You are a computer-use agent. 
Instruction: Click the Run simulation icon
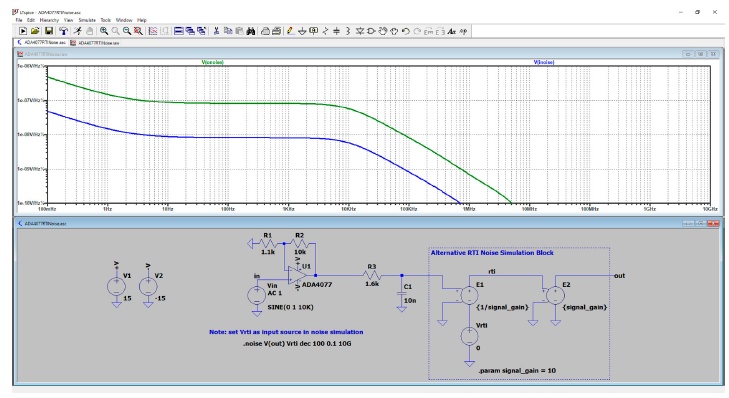(x=23, y=31)
